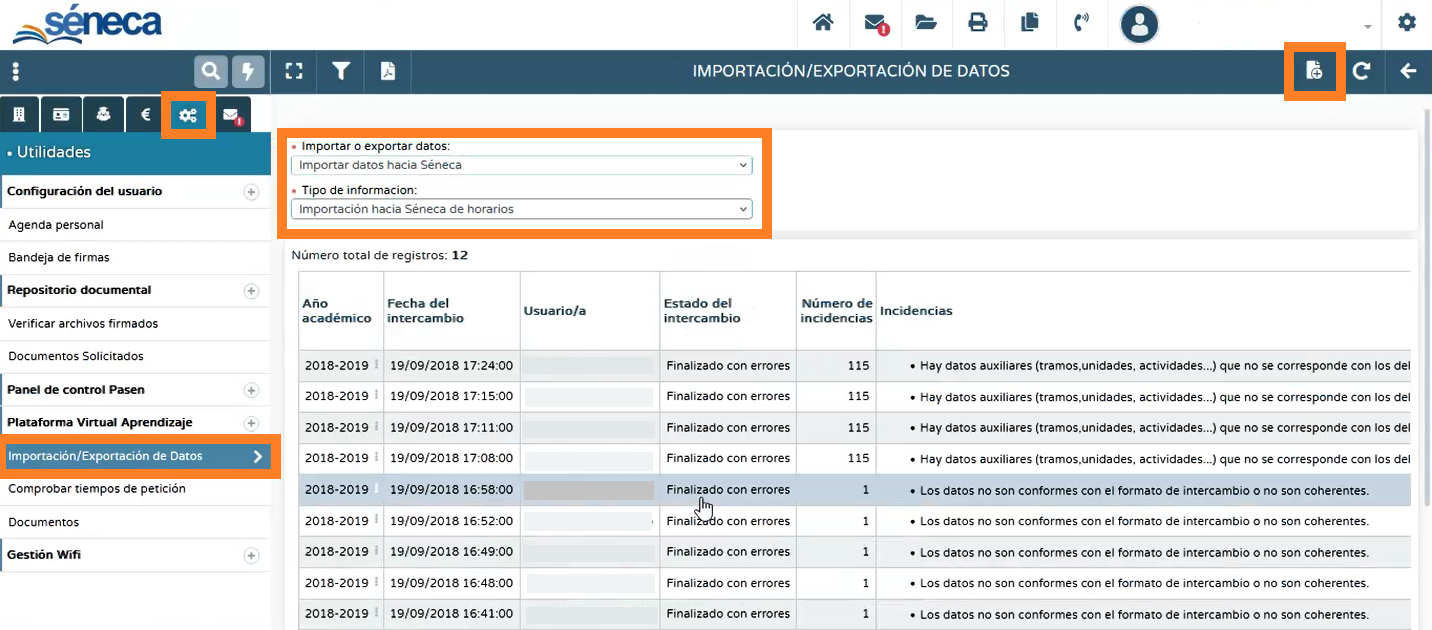The image size is (1432, 630).
Task: Open the folder icon in top bar
Action: 926,23
